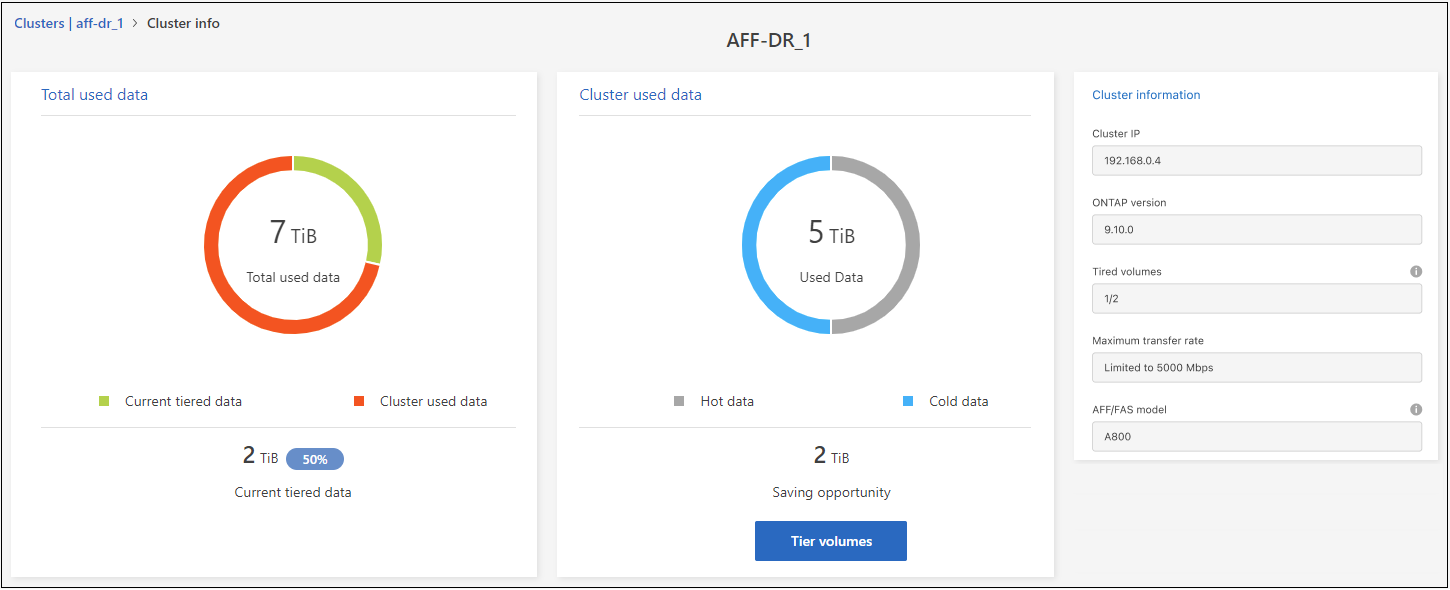Viewport: 1450px width, 590px height.
Task: Click the Cluster used data donut chart center
Action: [x=830, y=245]
